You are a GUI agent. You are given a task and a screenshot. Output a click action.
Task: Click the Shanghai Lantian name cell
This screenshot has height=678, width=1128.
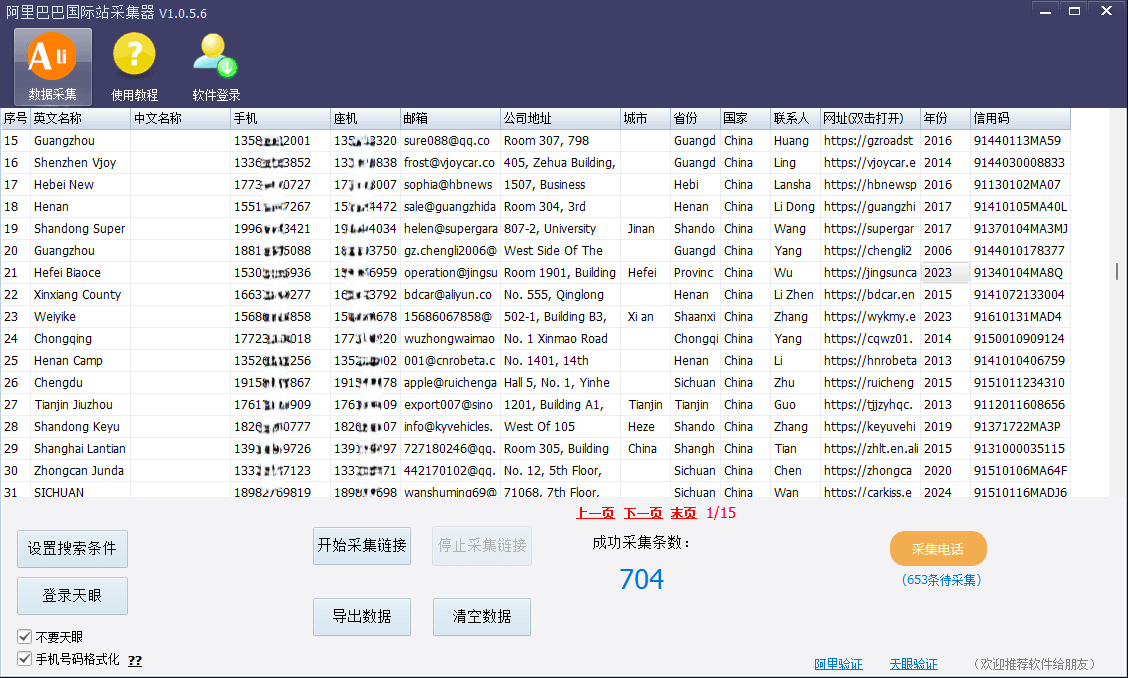[x=80, y=448]
